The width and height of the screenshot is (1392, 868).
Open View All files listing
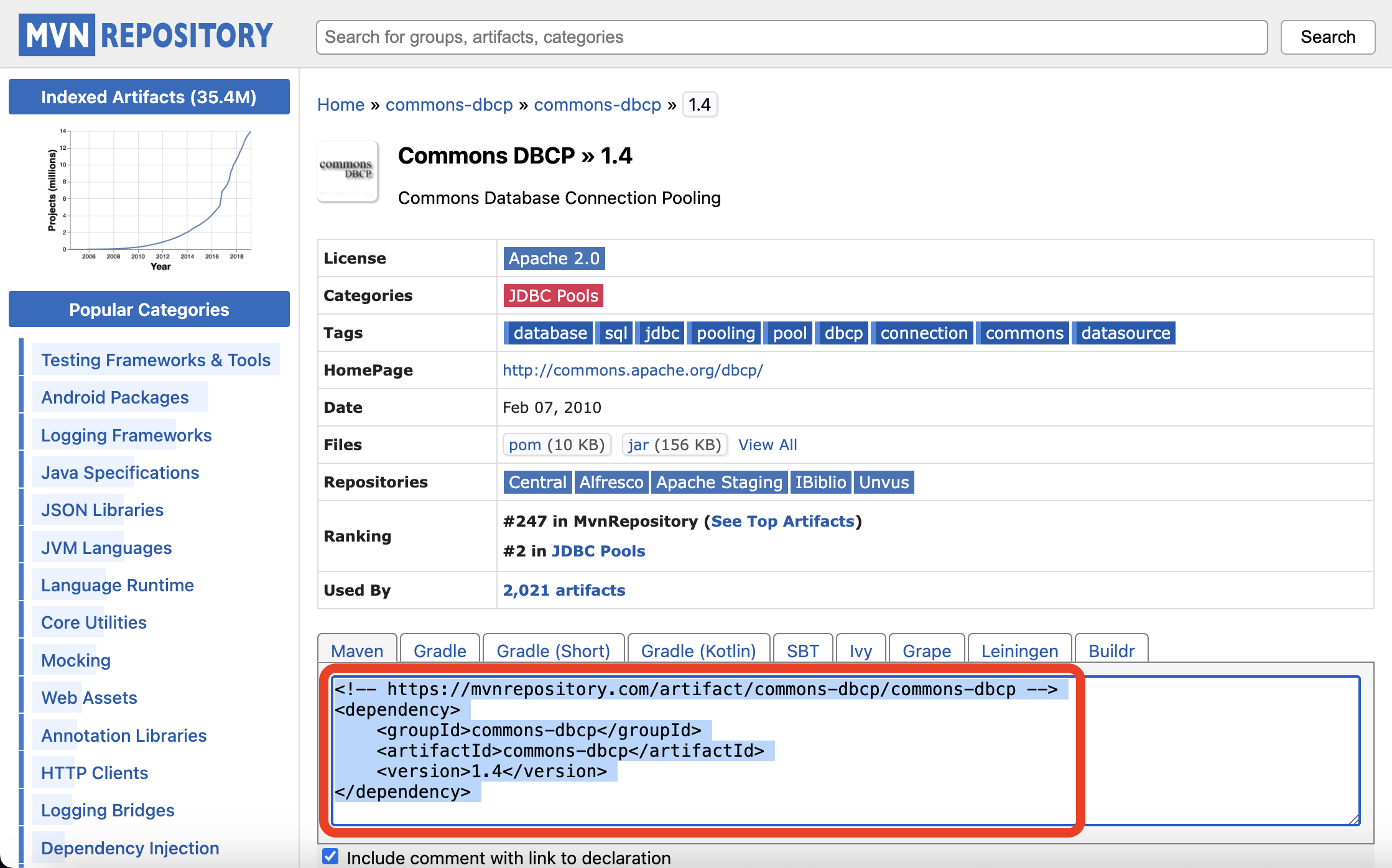[x=767, y=445]
